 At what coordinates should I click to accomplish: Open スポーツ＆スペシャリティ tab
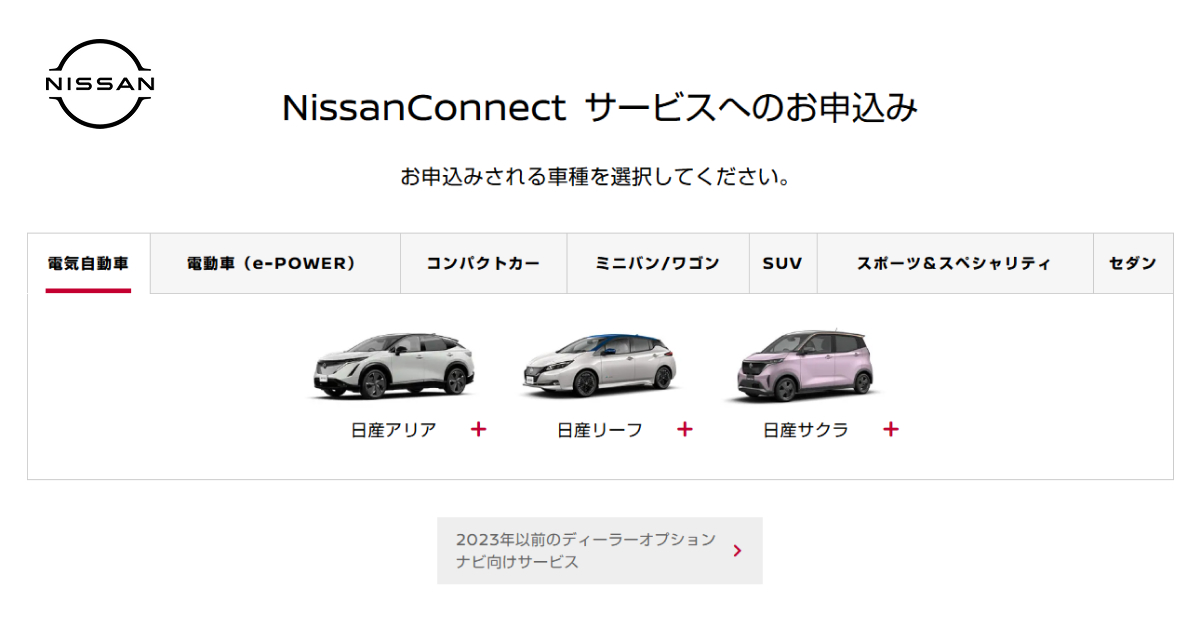[954, 264]
